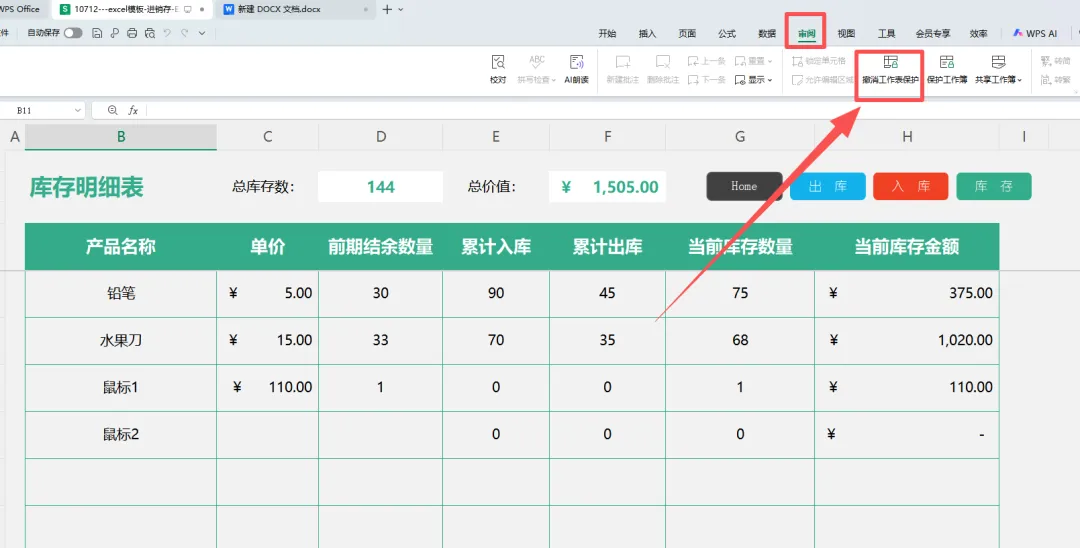Click the 共享工作簿 share workbook icon
1080x548 pixels.
tap(998, 63)
